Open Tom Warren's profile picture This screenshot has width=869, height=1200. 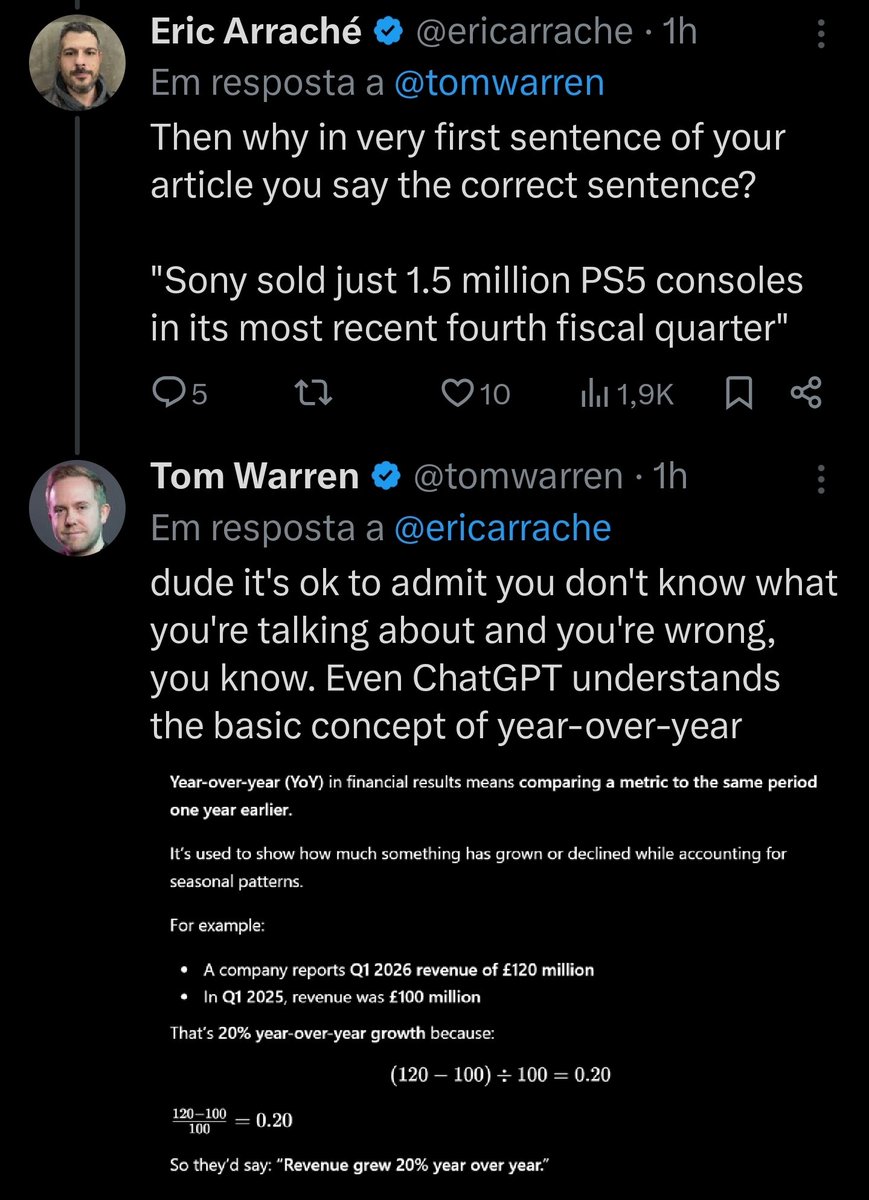click(x=78, y=508)
